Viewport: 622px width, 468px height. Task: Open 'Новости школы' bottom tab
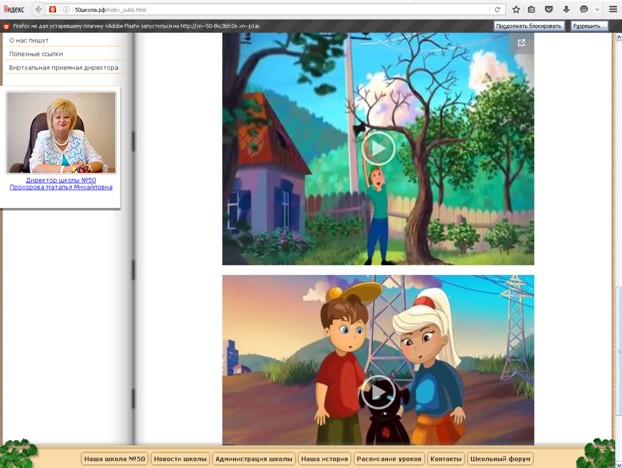[x=180, y=459]
